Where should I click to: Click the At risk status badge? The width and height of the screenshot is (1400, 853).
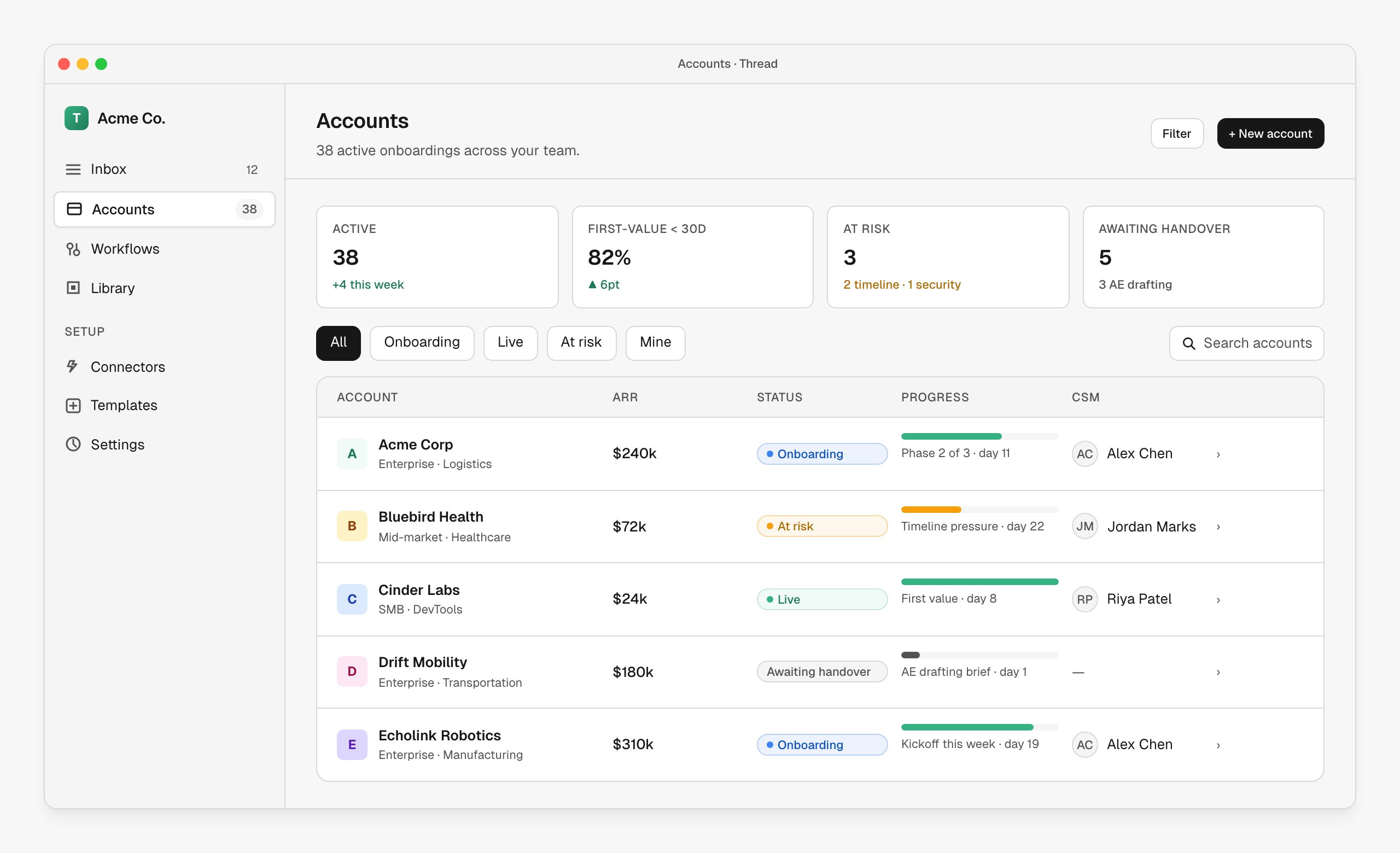821,526
